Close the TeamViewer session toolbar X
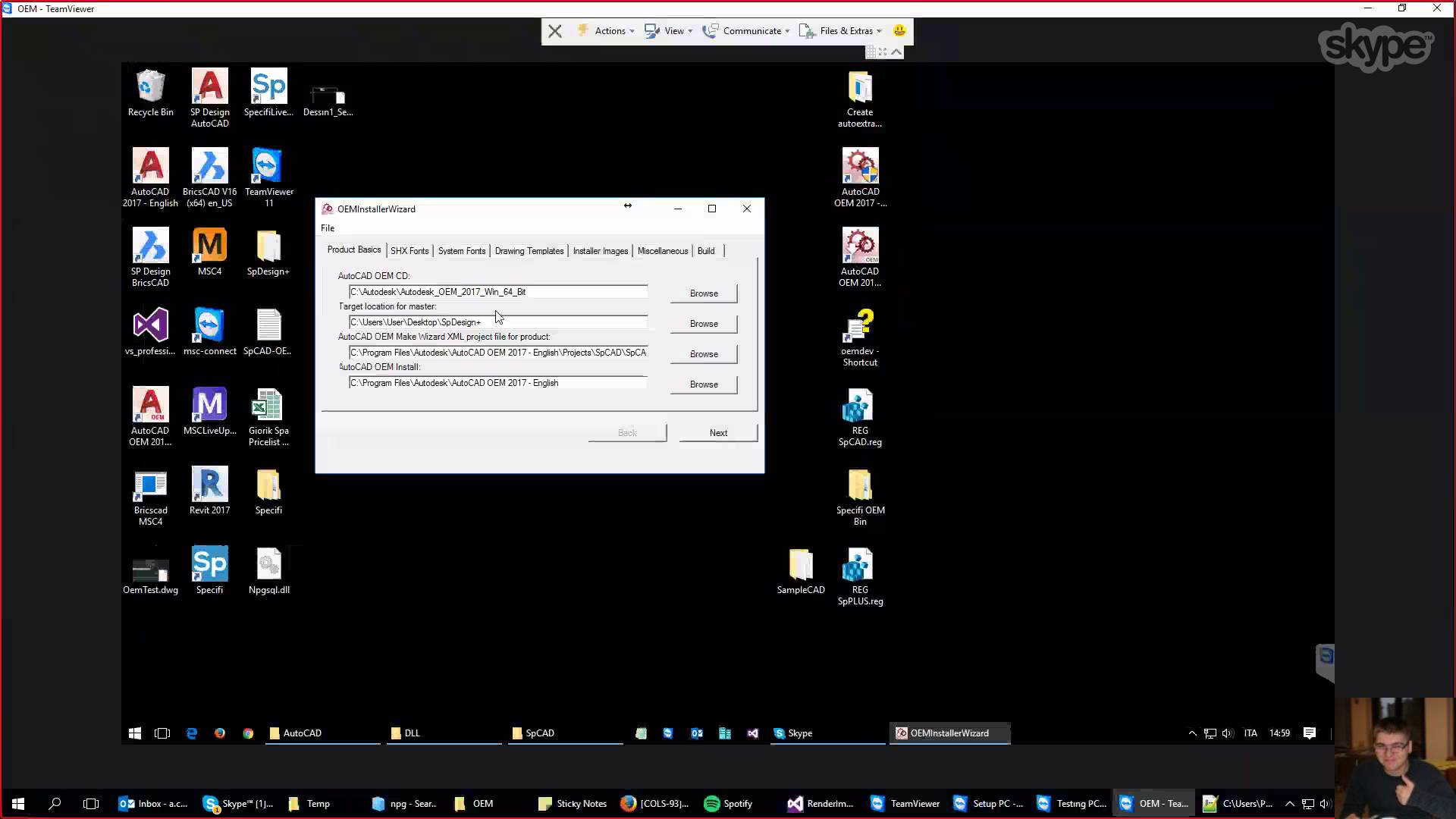Viewport: 1456px width, 819px height. (555, 31)
